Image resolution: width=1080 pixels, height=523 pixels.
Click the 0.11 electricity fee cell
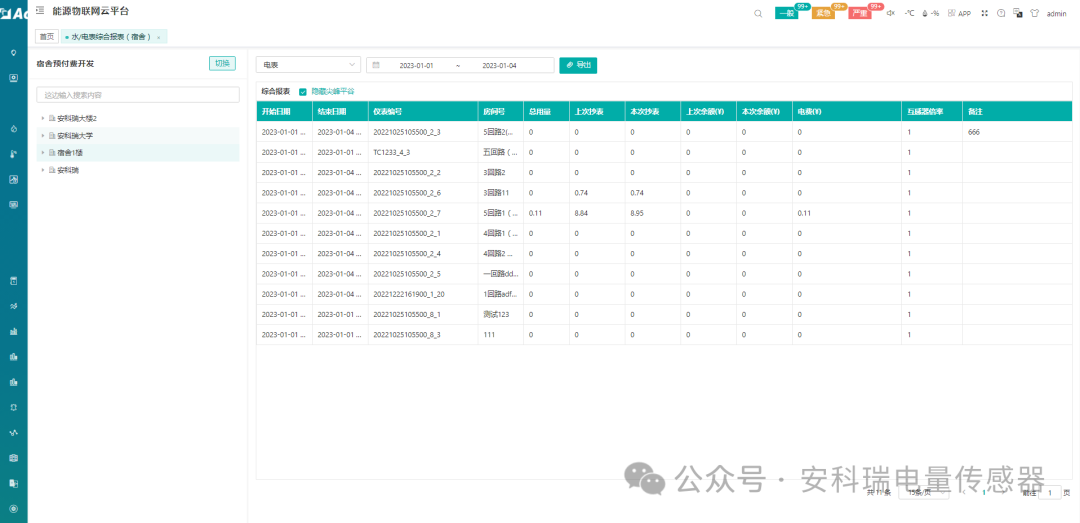pyautogui.click(x=847, y=214)
